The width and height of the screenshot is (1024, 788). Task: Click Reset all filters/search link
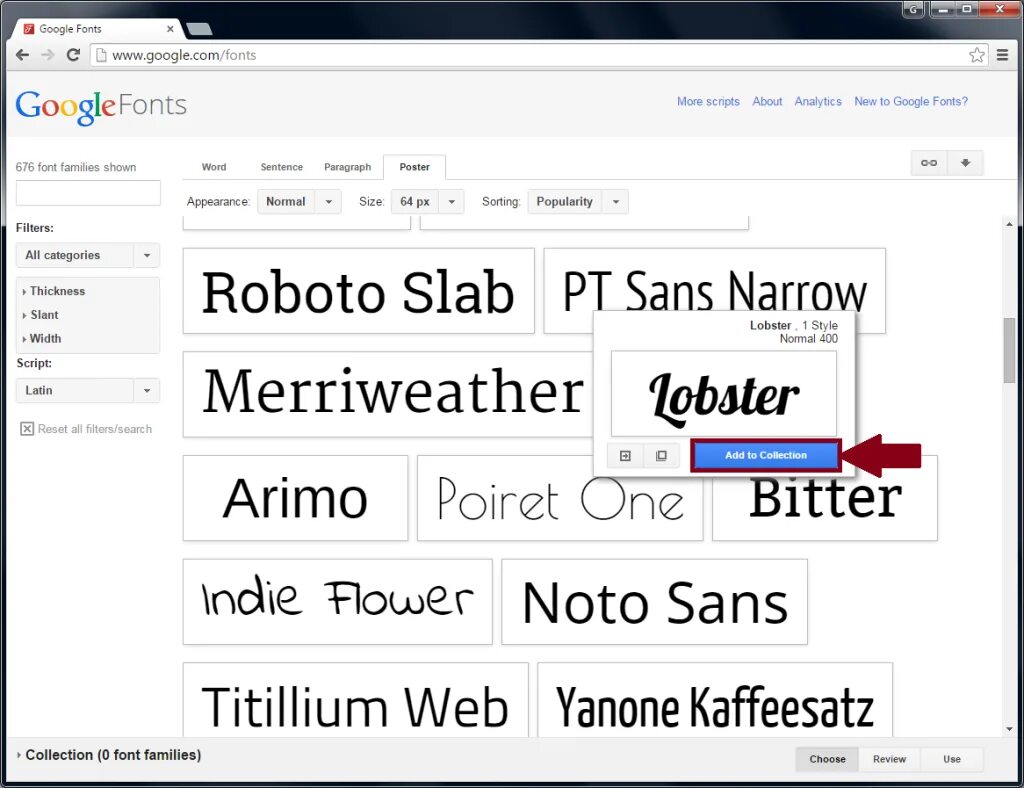(95, 429)
